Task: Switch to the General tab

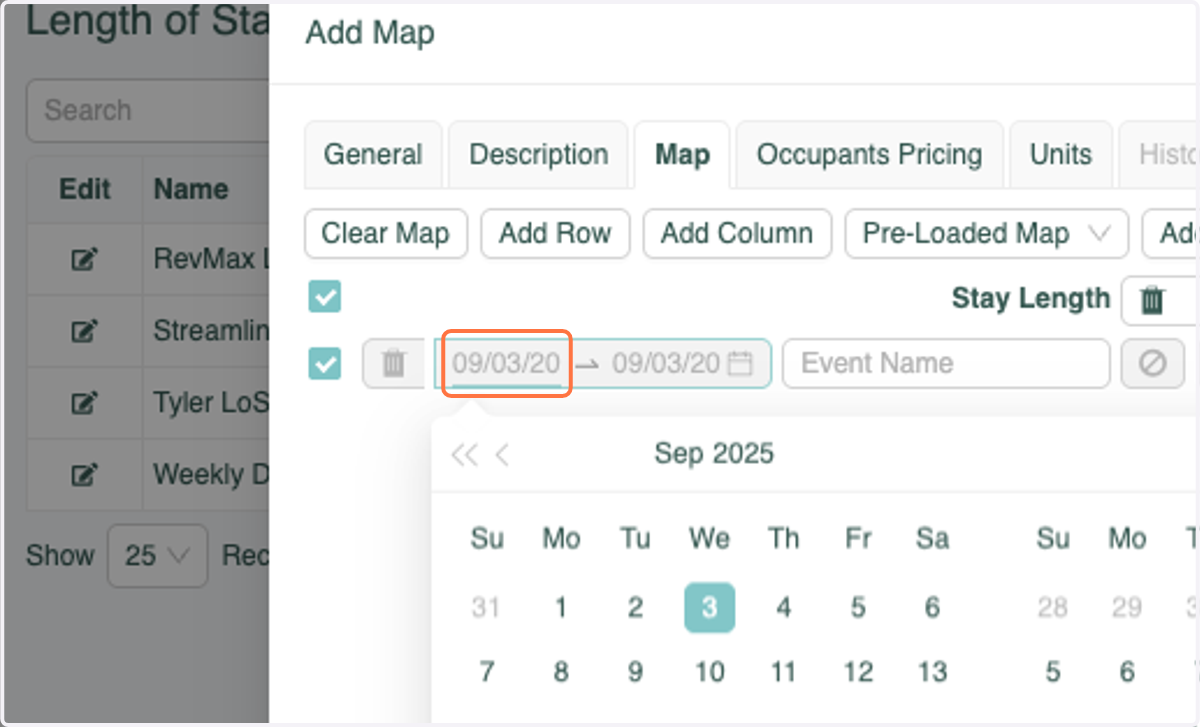Action: tap(373, 155)
